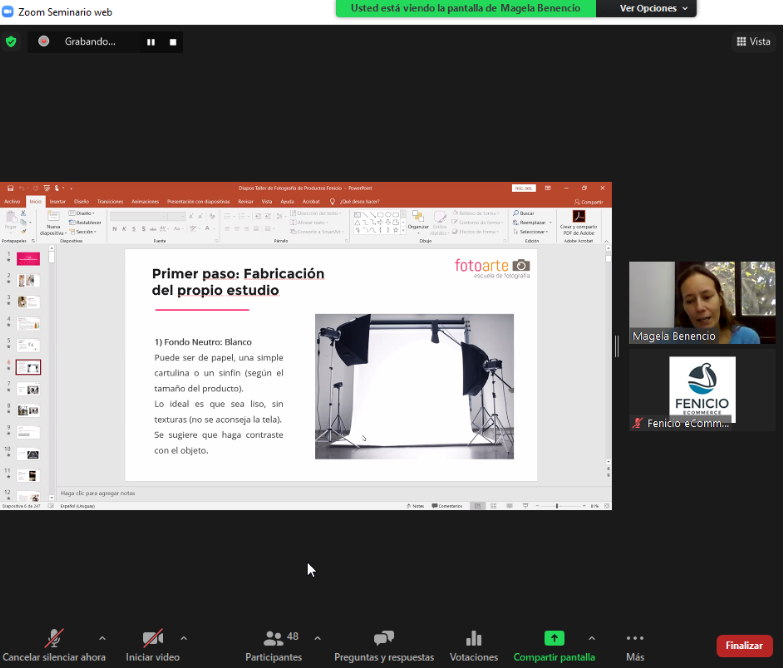Expand audio options arrow beside microphone

102,637
